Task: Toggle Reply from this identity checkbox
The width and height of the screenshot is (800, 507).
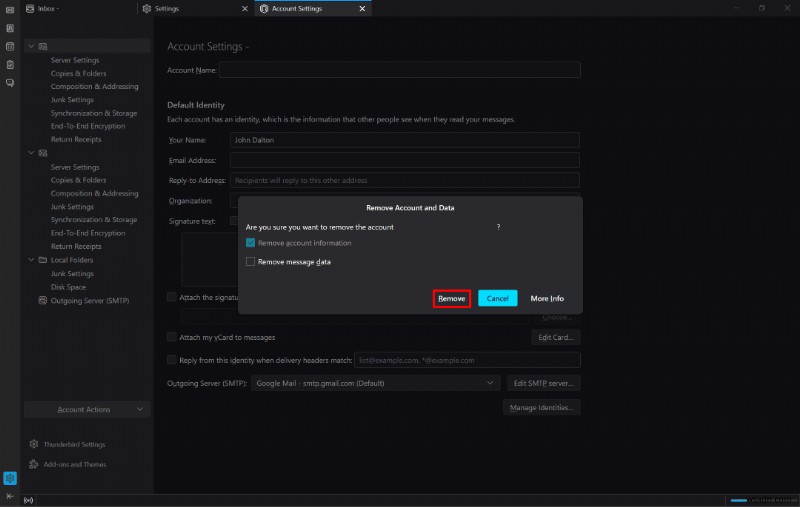Action: [x=172, y=360]
